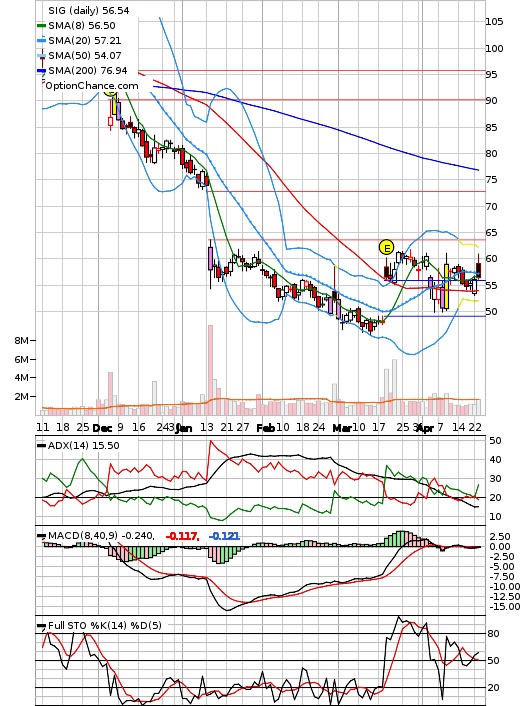
Task: Click the Full STO legend marker
Action: tap(41, 625)
